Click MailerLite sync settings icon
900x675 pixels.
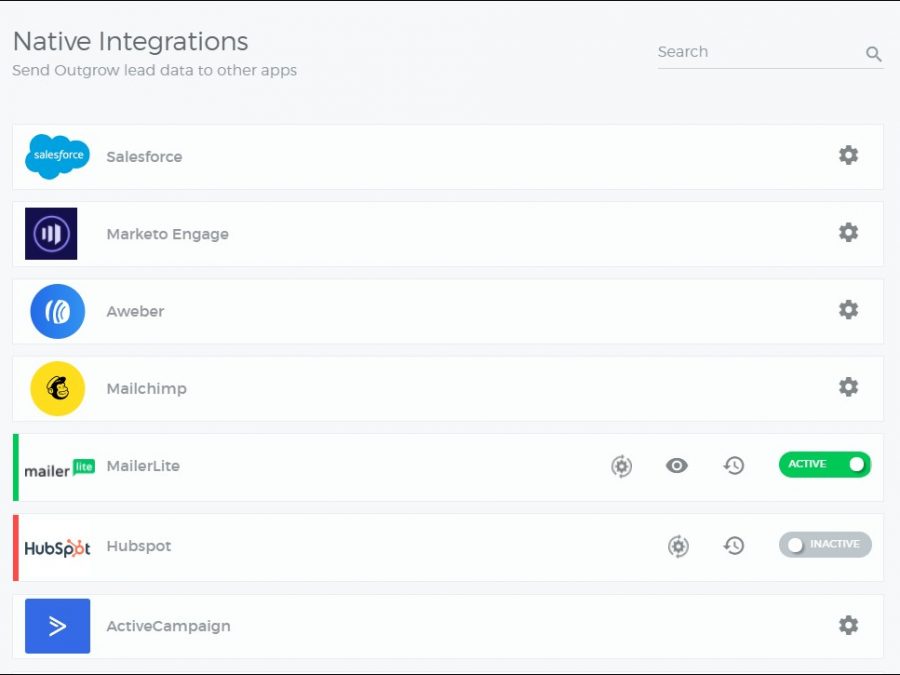click(621, 466)
